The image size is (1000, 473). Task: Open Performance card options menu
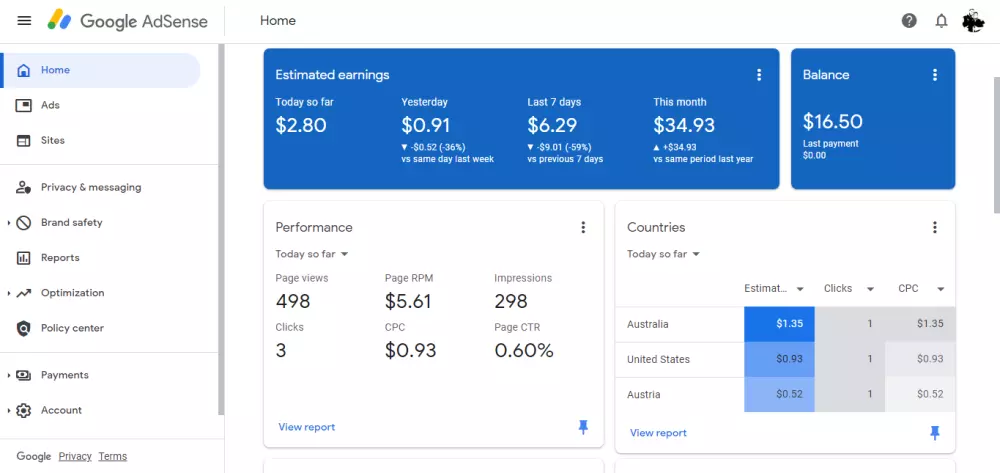pos(584,227)
